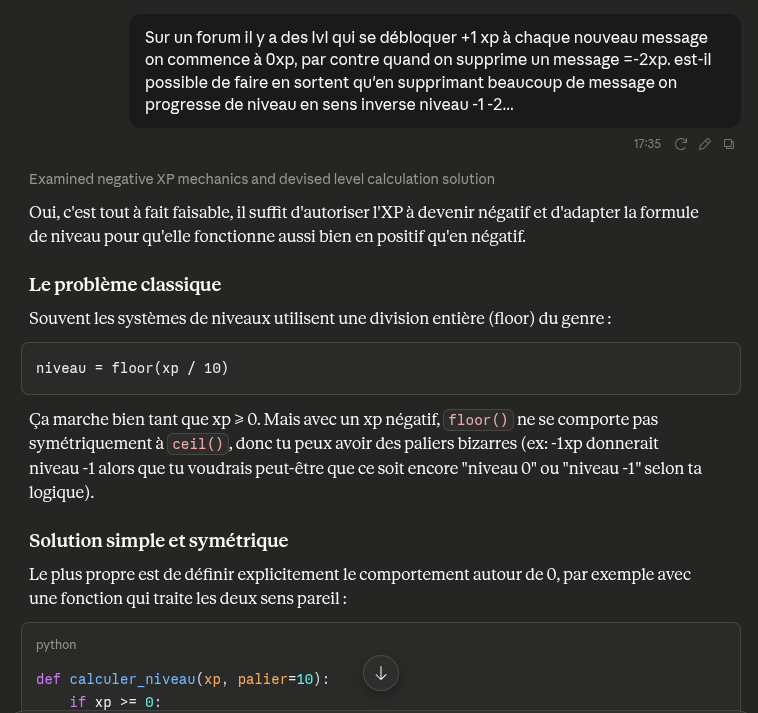Edit the sent message via pencil icon
This screenshot has height=713, width=758.
[705, 144]
